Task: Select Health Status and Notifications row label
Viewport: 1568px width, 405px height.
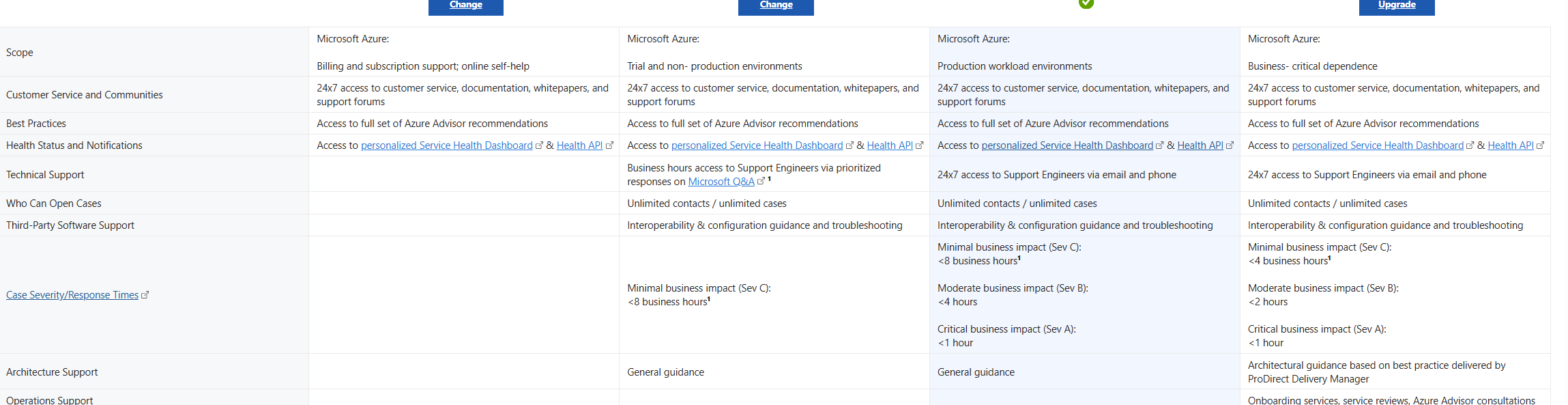Action: point(74,145)
